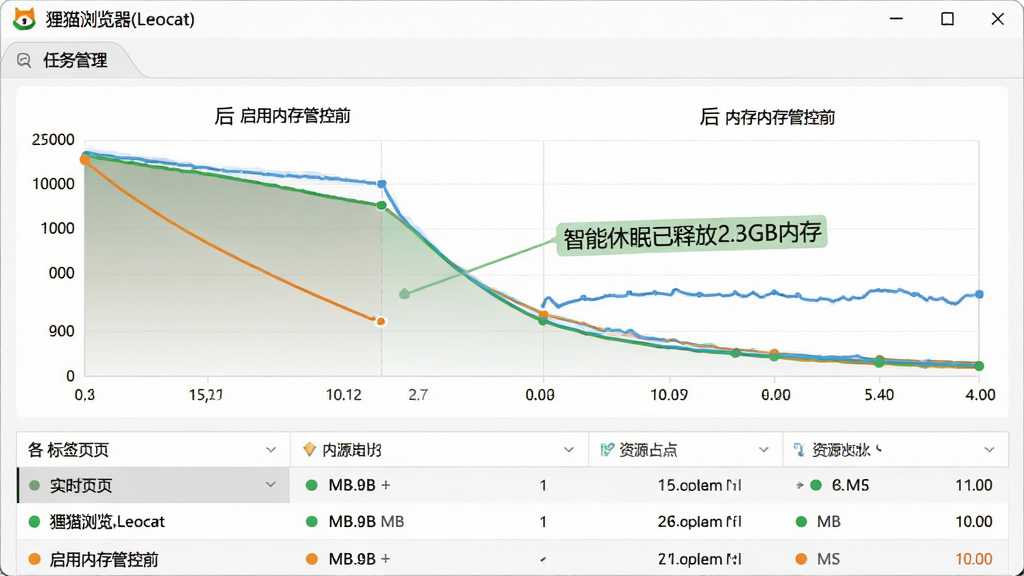Screen dimensions: 1024x576
Task: Click the 5.40 x-axis label
Action: click(x=879, y=395)
